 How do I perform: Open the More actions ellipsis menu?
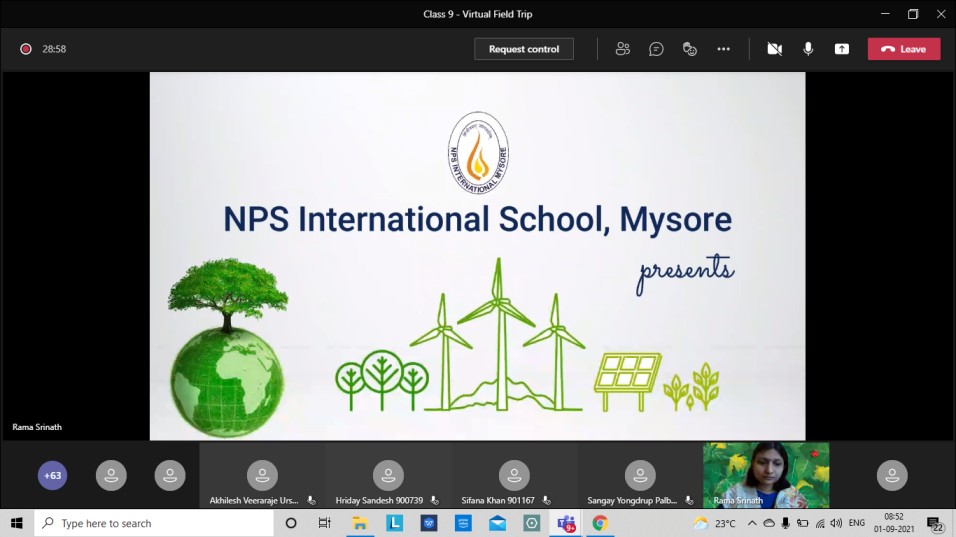723,49
